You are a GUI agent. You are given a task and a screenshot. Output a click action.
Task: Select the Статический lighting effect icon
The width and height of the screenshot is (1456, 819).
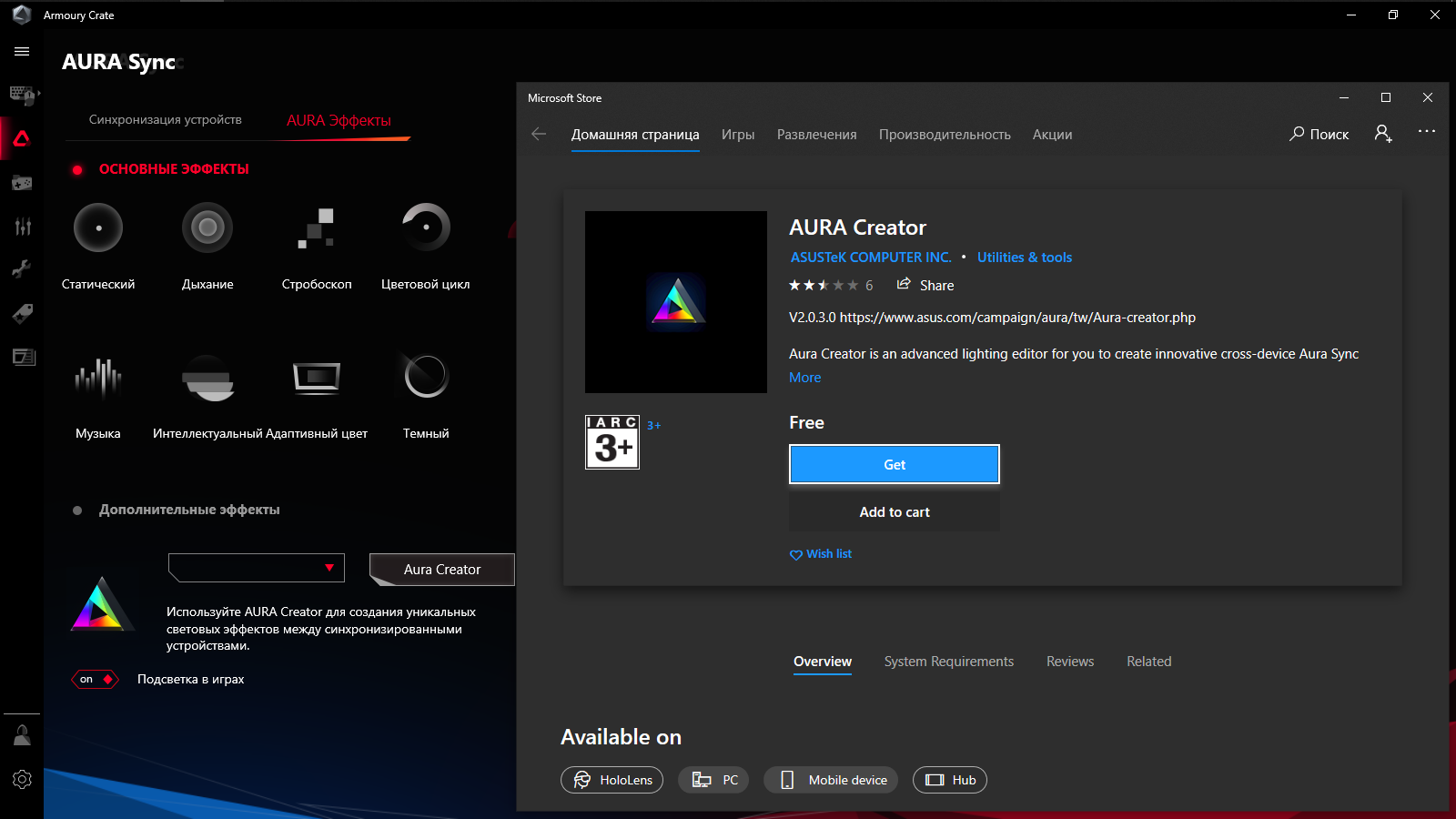(98, 227)
